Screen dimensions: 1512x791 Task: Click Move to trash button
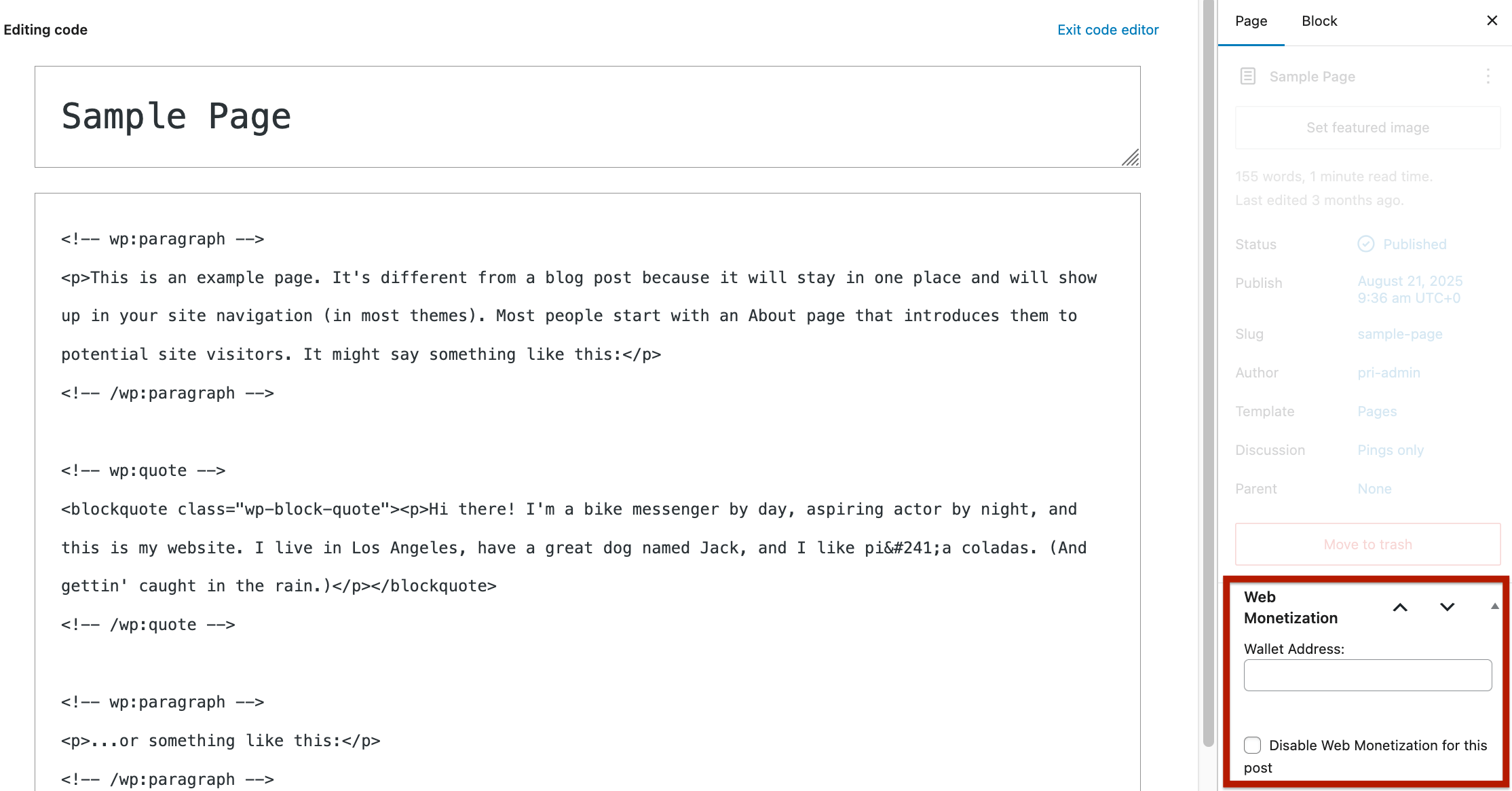click(1367, 545)
